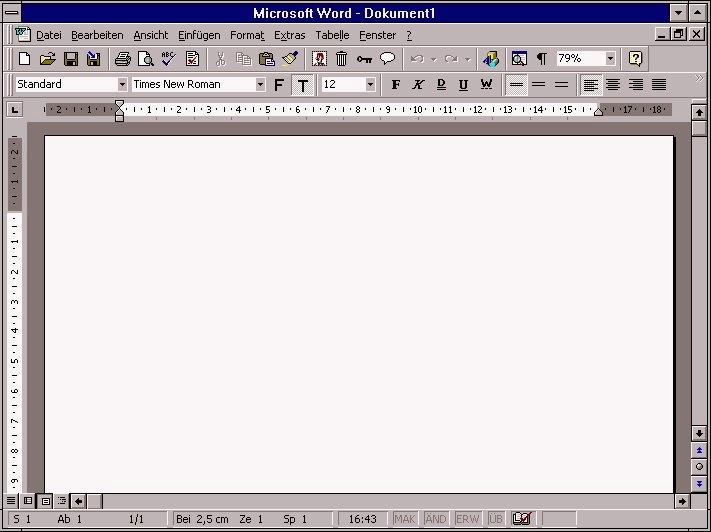Print the document using printer icon
The image size is (711, 532).
[122, 59]
